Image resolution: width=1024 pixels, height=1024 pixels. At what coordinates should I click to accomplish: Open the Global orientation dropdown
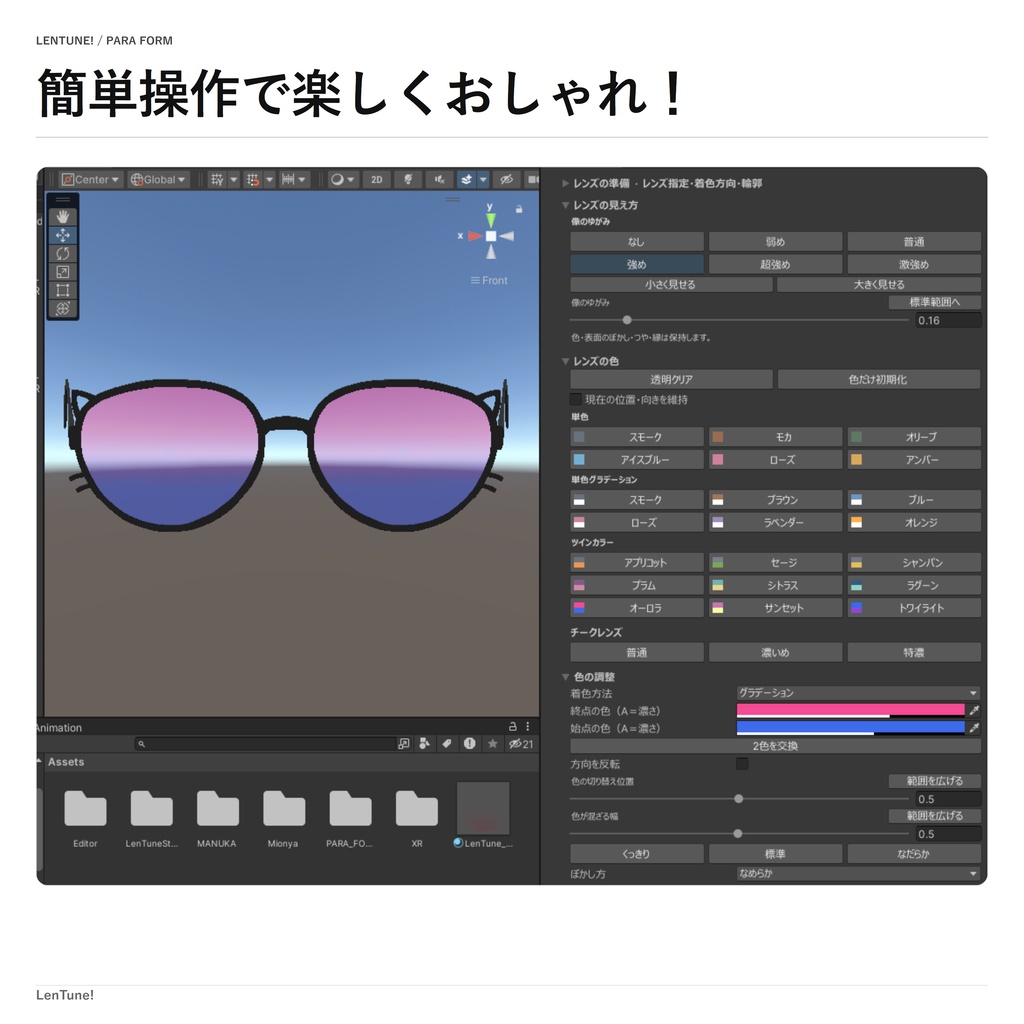pyautogui.click(x=158, y=180)
